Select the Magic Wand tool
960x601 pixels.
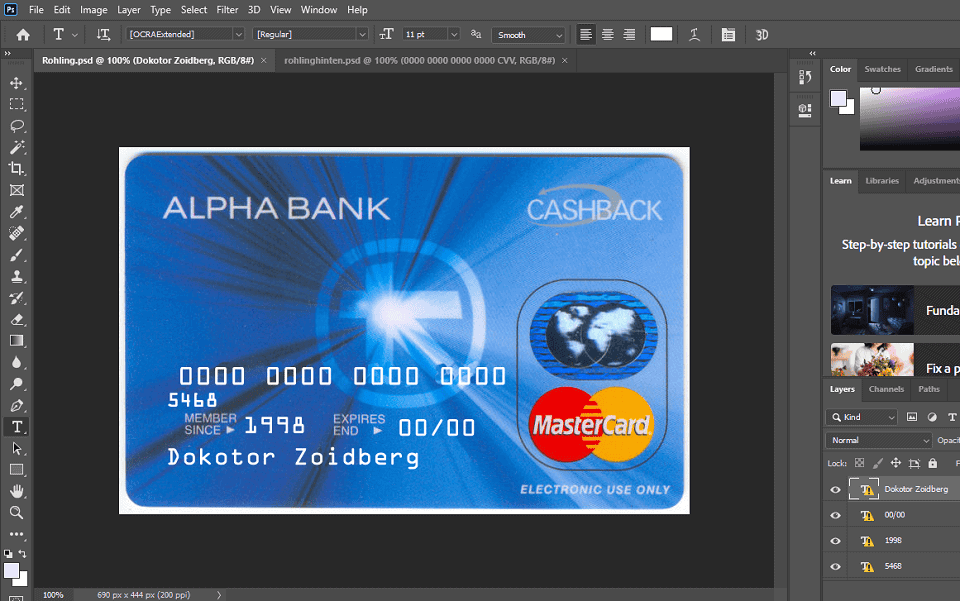(x=17, y=147)
